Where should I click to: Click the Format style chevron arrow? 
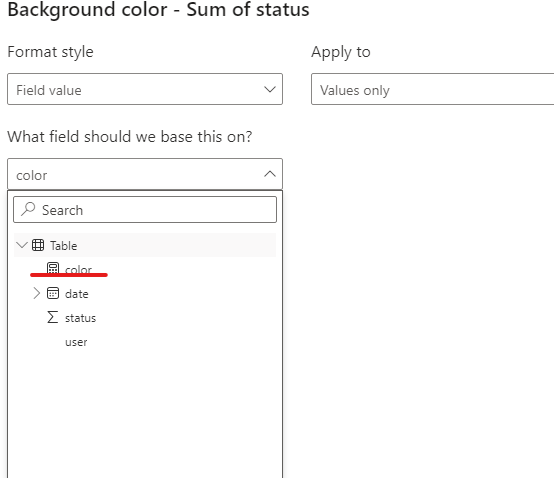[x=270, y=89]
